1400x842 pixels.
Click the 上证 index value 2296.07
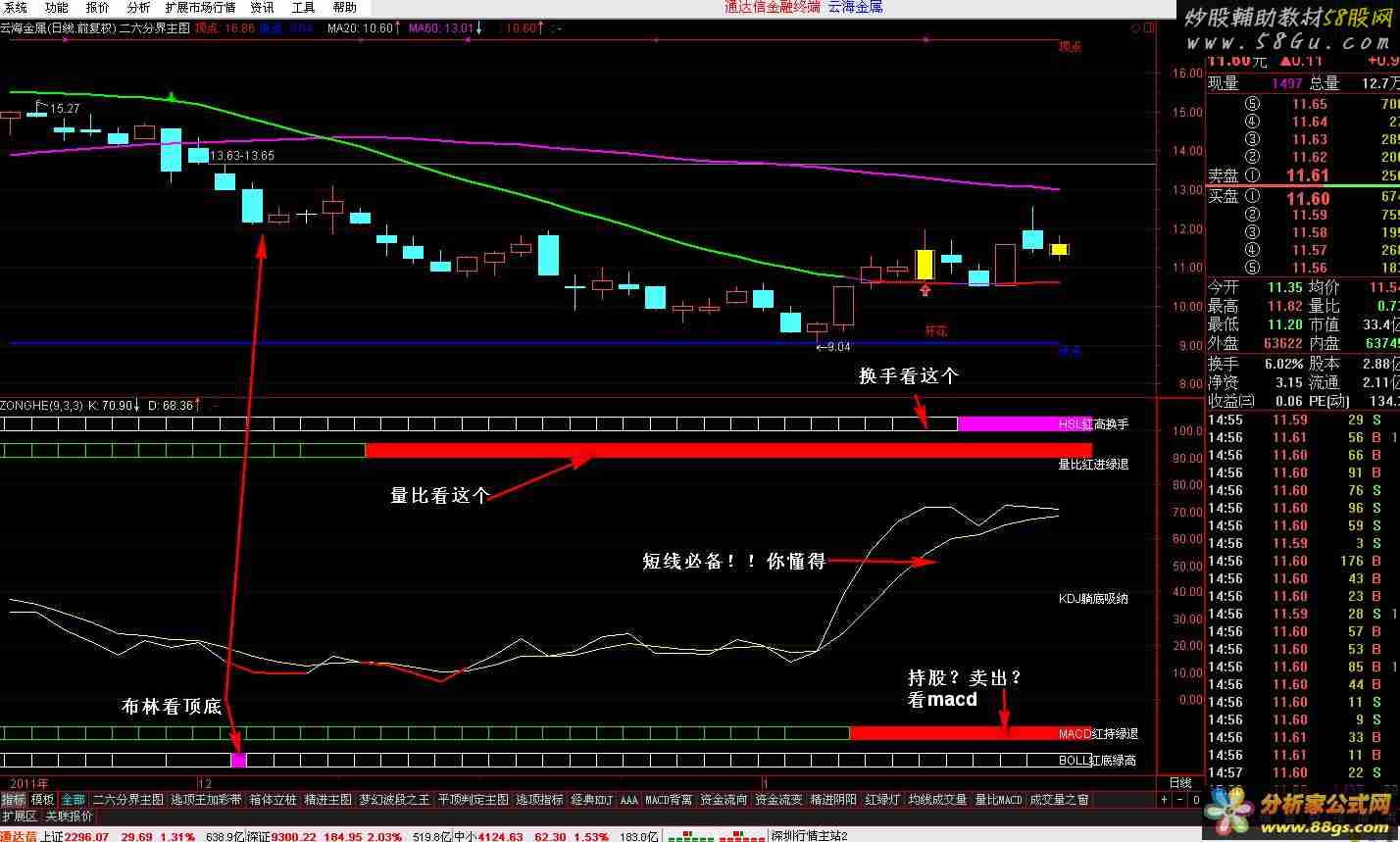coord(87,835)
